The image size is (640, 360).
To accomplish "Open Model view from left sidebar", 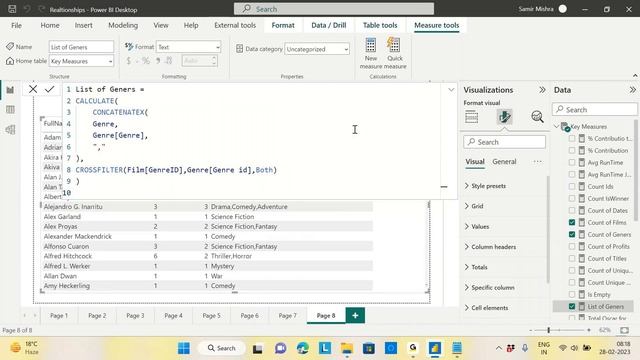I will (10, 129).
